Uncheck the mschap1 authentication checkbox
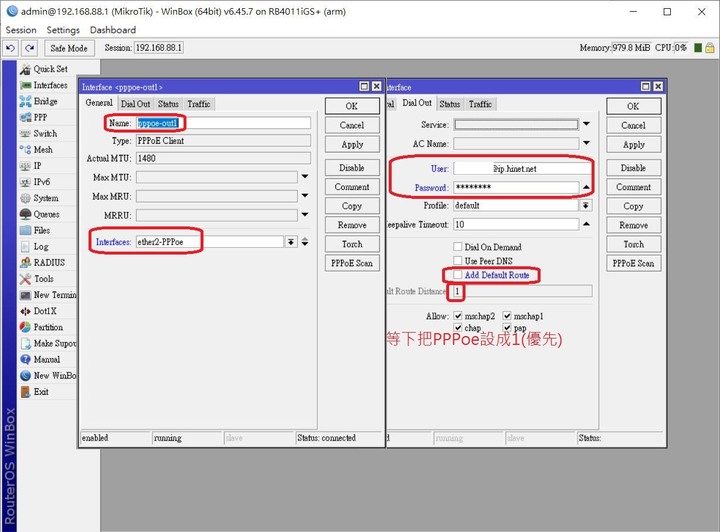 pos(507,316)
